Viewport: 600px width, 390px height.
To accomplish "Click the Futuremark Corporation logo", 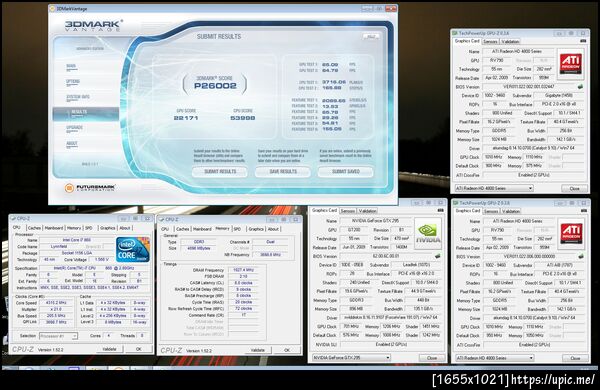I will pos(90,188).
